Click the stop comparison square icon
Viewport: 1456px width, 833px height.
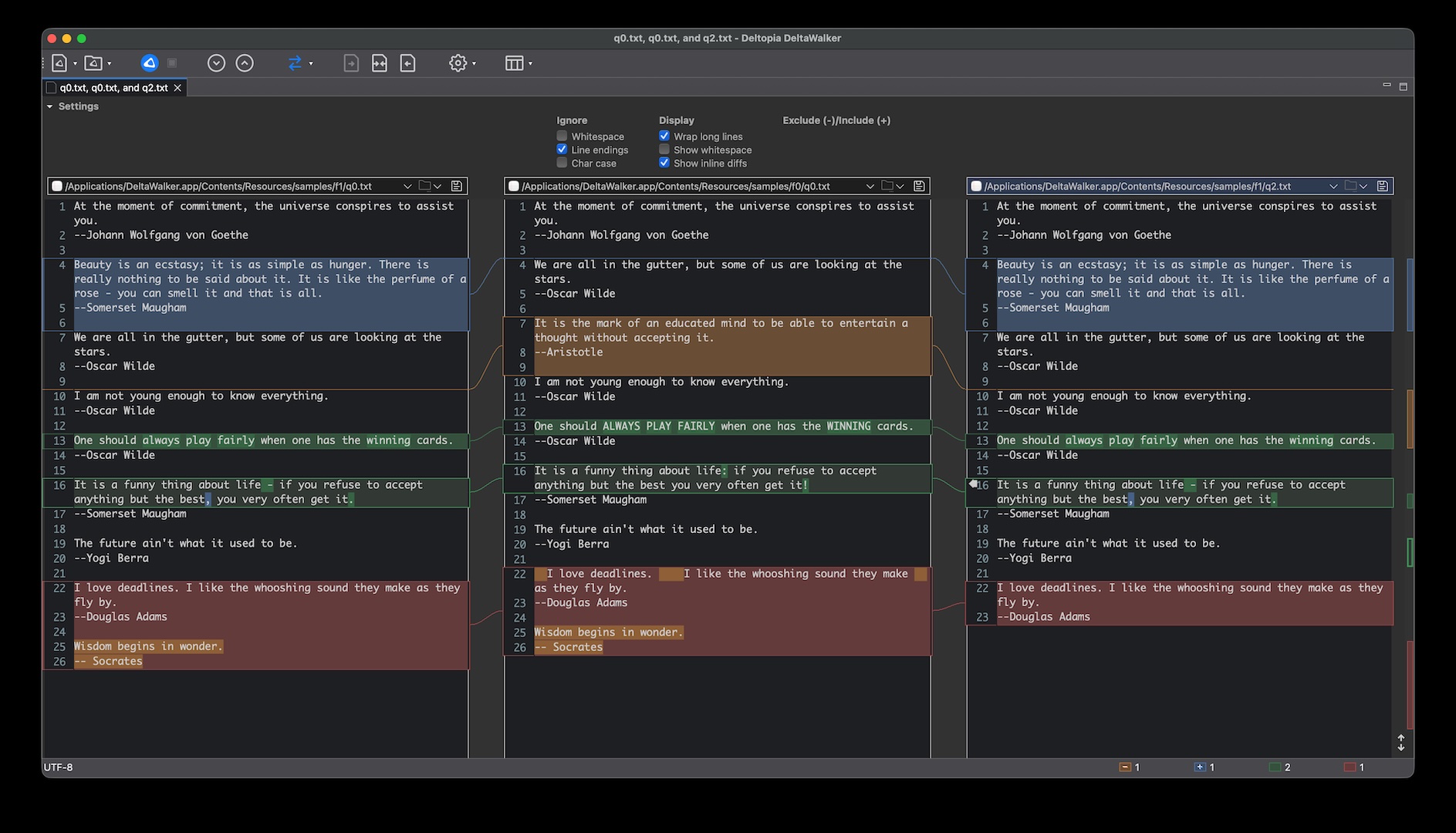[172, 63]
